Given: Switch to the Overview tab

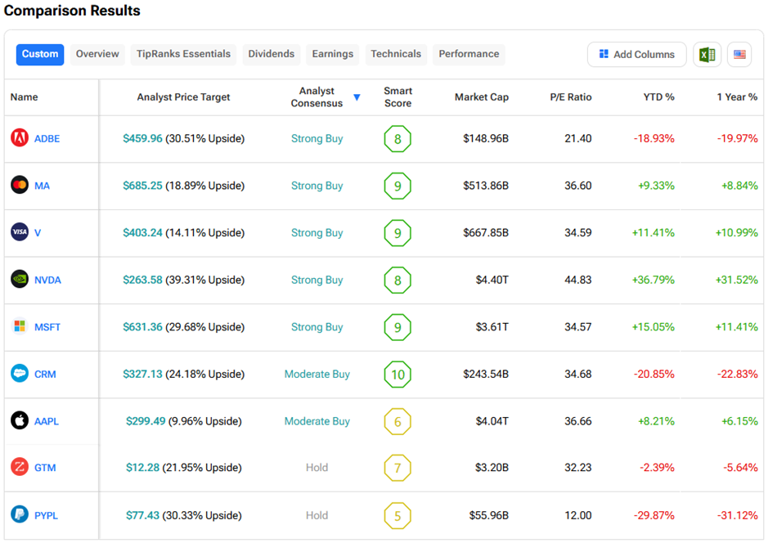Looking at the screenshot, I should coord(97,54).
